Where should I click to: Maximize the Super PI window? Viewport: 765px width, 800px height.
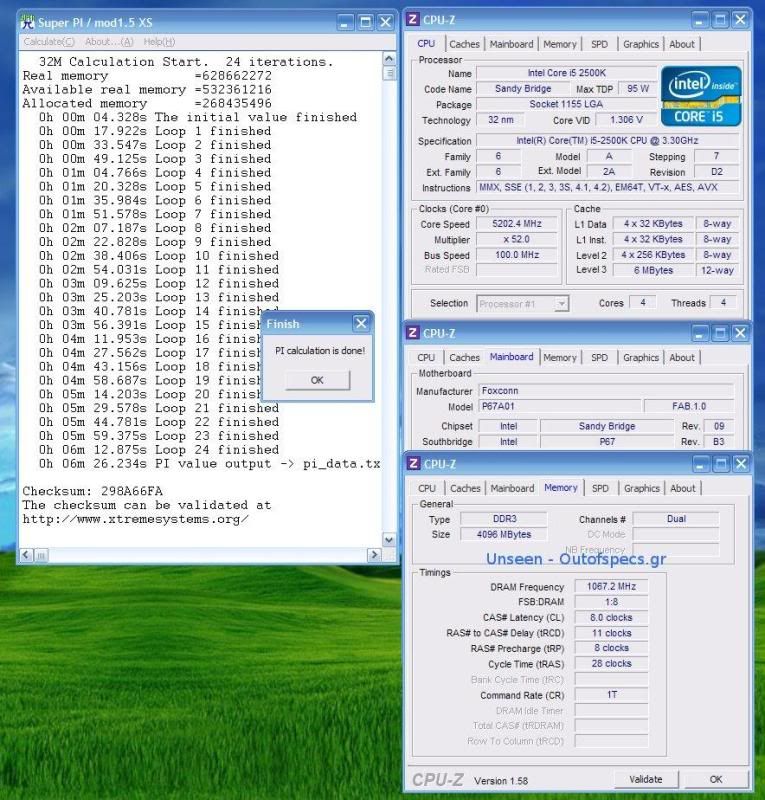[x=365, y=22]
